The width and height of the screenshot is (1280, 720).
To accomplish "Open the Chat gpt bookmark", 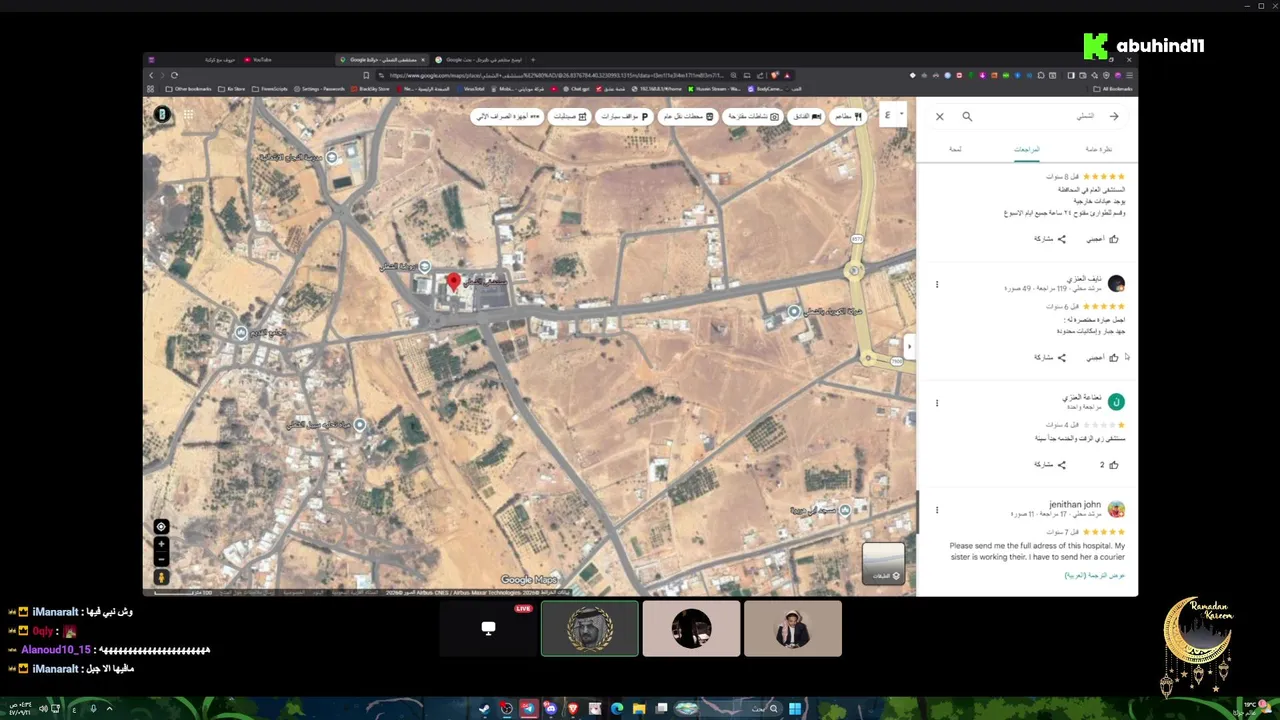I will [x=576, y=89].
